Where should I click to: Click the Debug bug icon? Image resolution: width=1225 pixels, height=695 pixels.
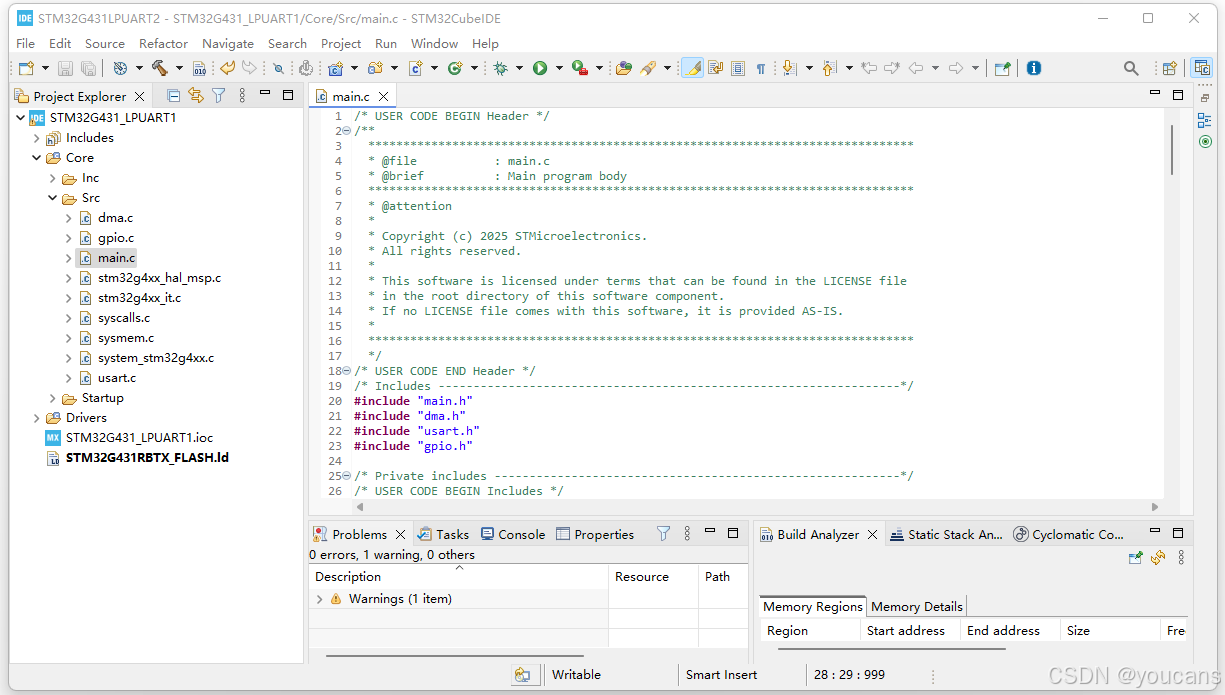[x=500, y=68]
